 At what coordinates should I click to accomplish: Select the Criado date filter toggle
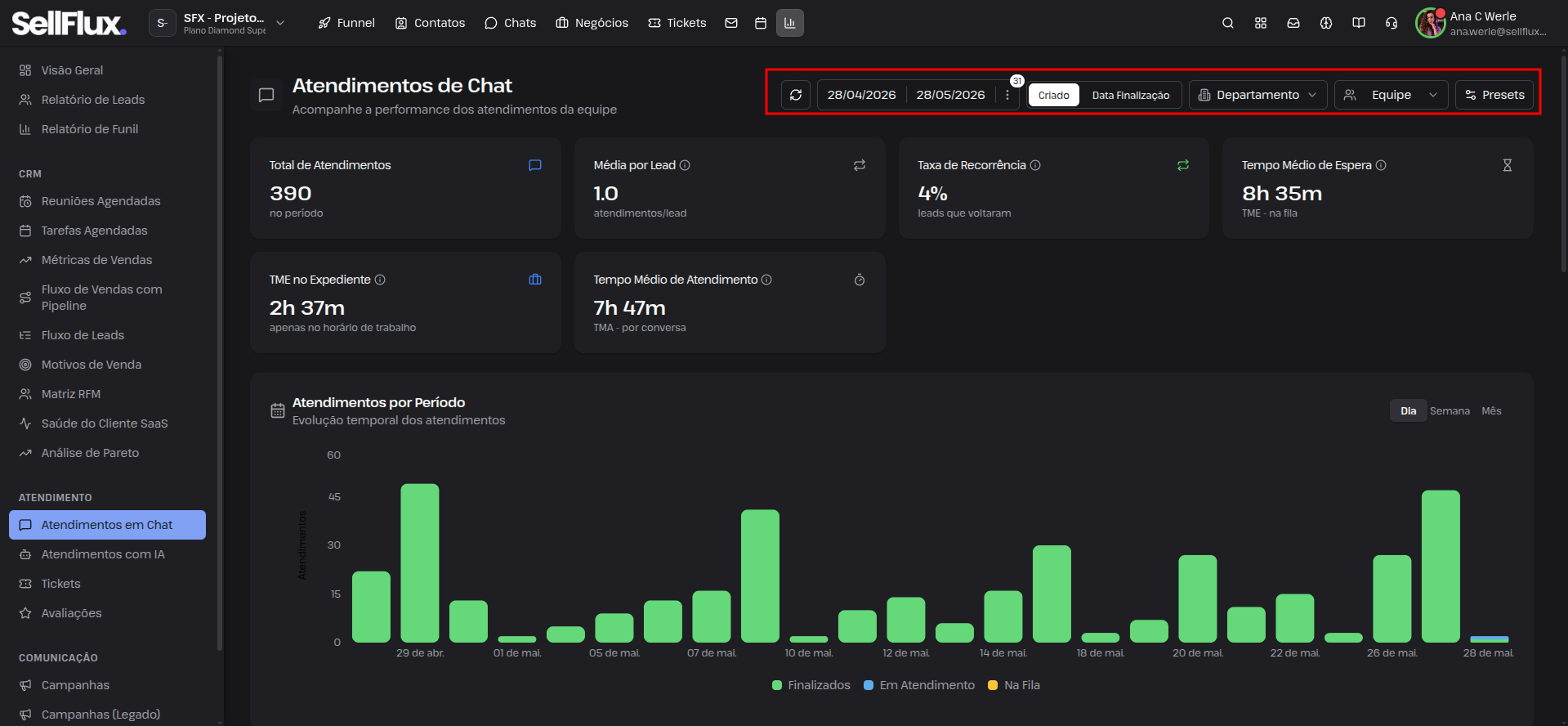coord(1054,95)
